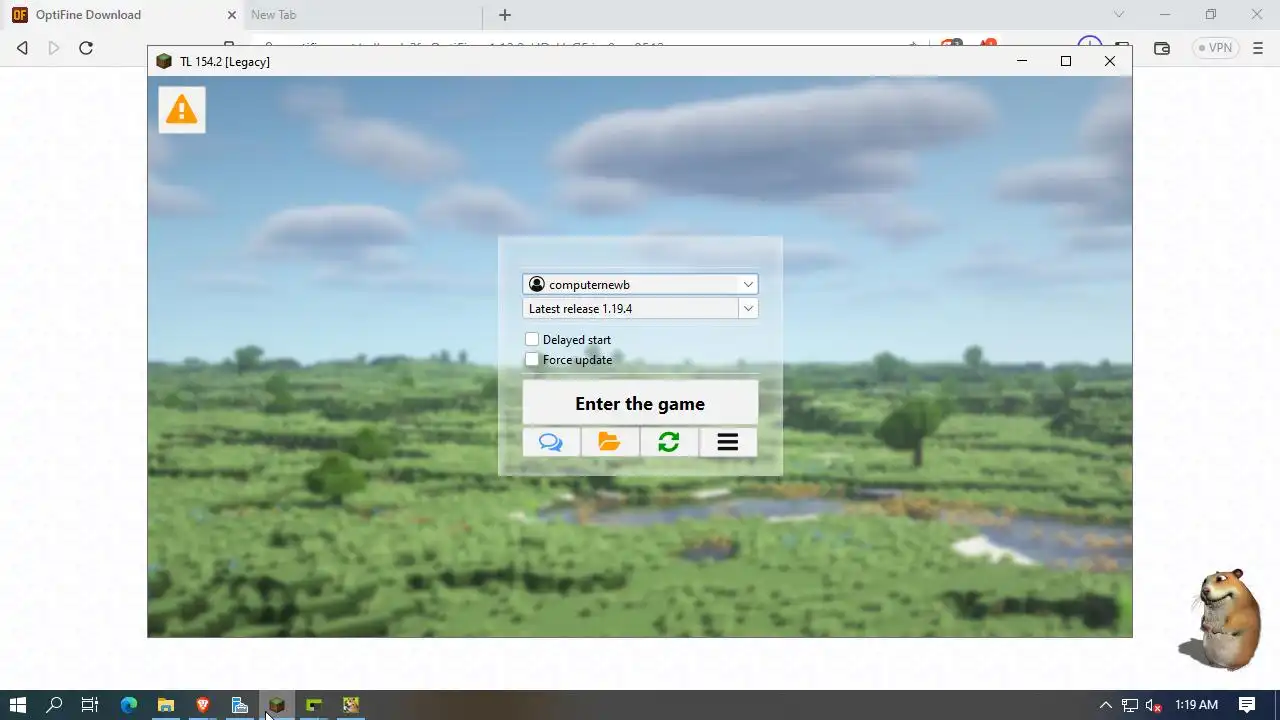Close the OptiFine Download tab
1280x720 pixels.
[232, 15]
